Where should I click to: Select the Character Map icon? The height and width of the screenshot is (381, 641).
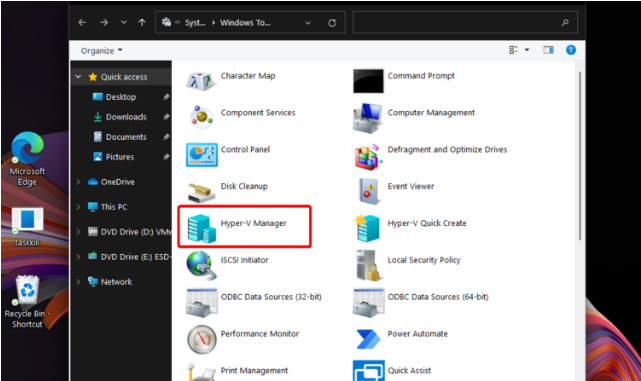click(x=200, y=81)
